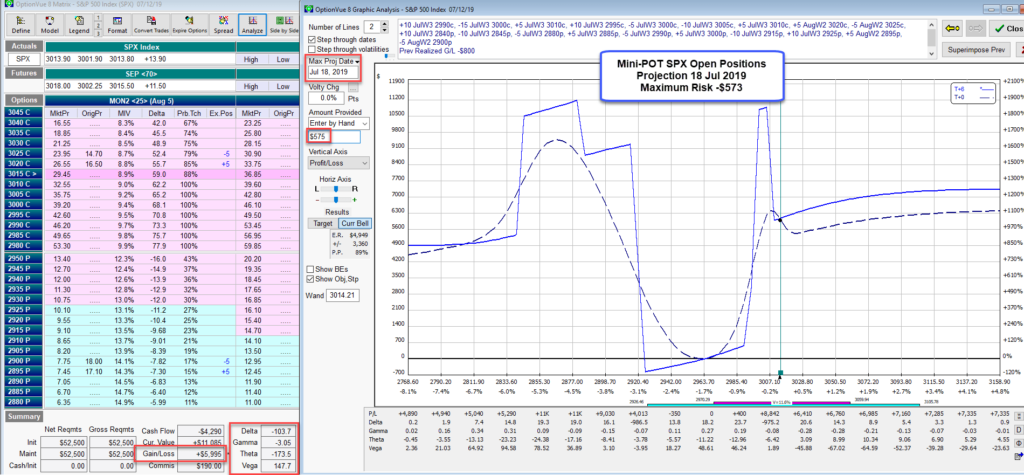Click the High button in the SEP futures row
The width and height of the screenshot is (1024, 475).
click(x=252, y=86)
